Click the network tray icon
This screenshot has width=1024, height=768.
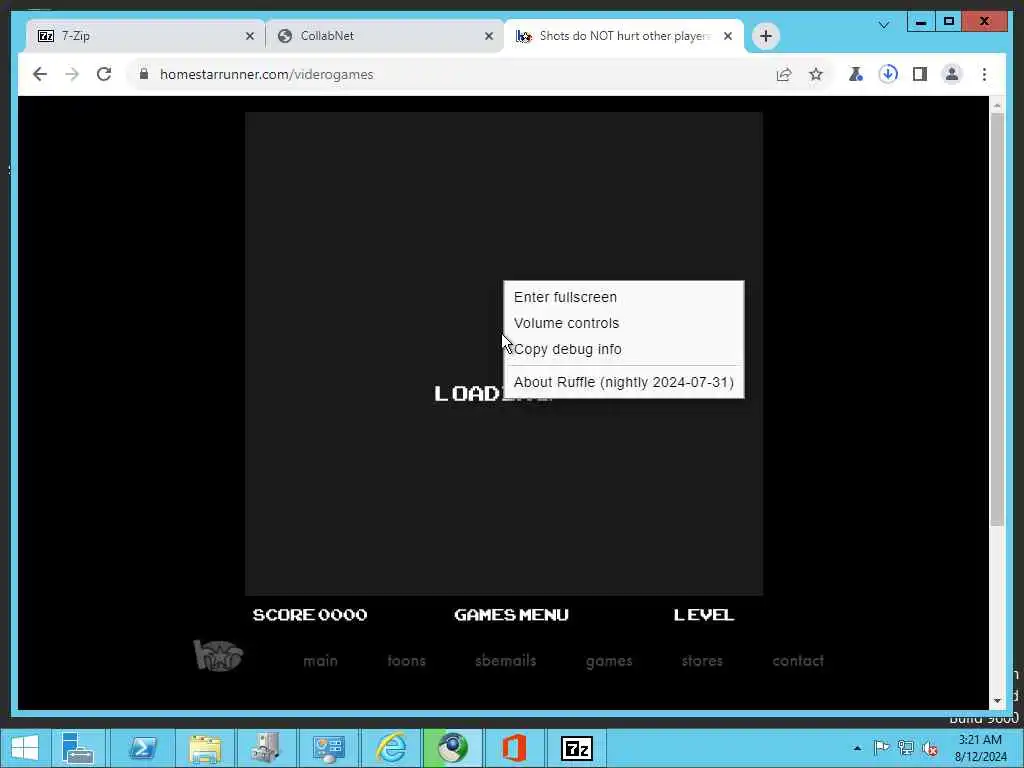pos(906,748)
